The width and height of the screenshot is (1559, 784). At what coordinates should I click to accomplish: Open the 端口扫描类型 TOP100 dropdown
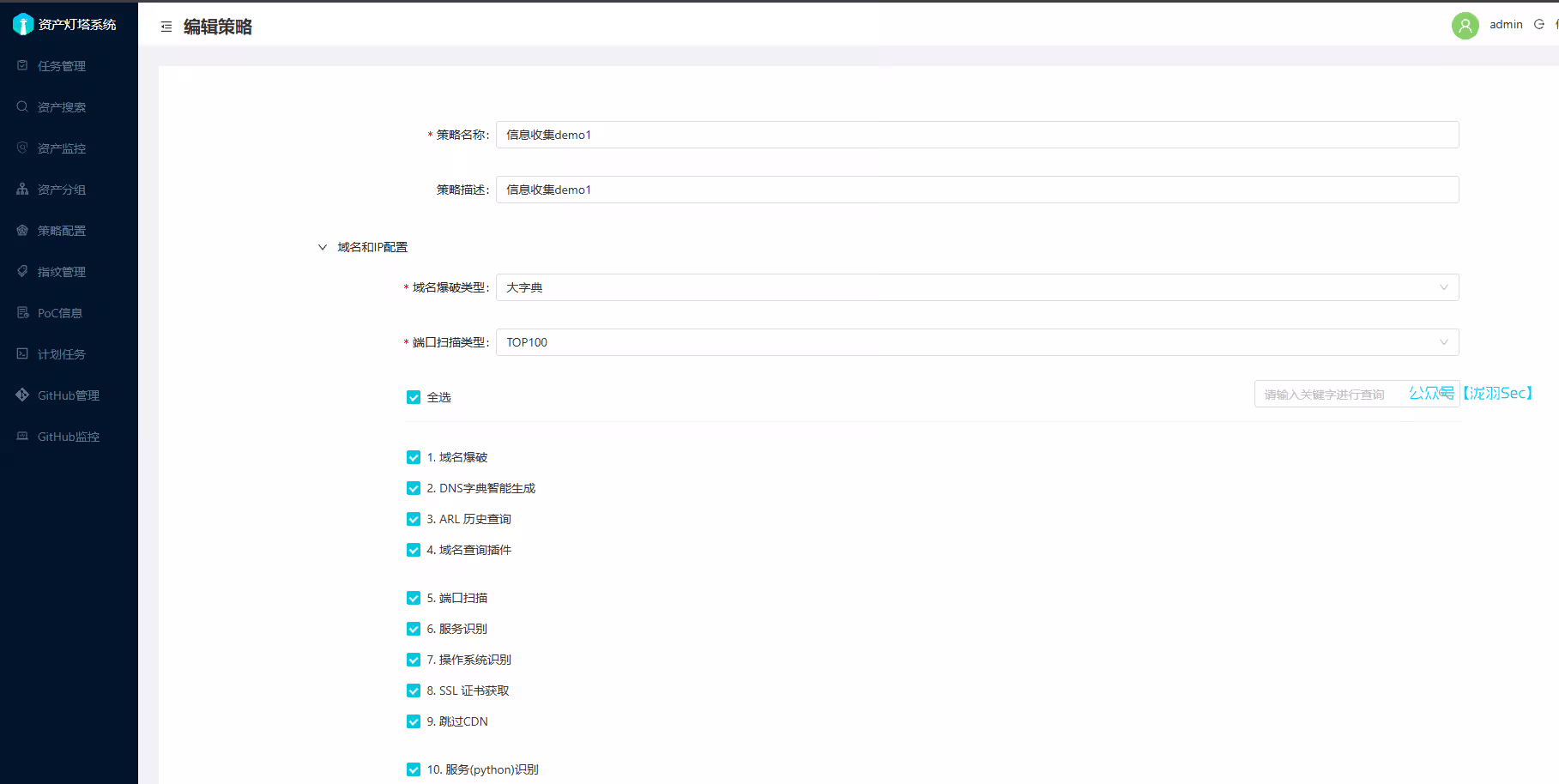(976, 342)
